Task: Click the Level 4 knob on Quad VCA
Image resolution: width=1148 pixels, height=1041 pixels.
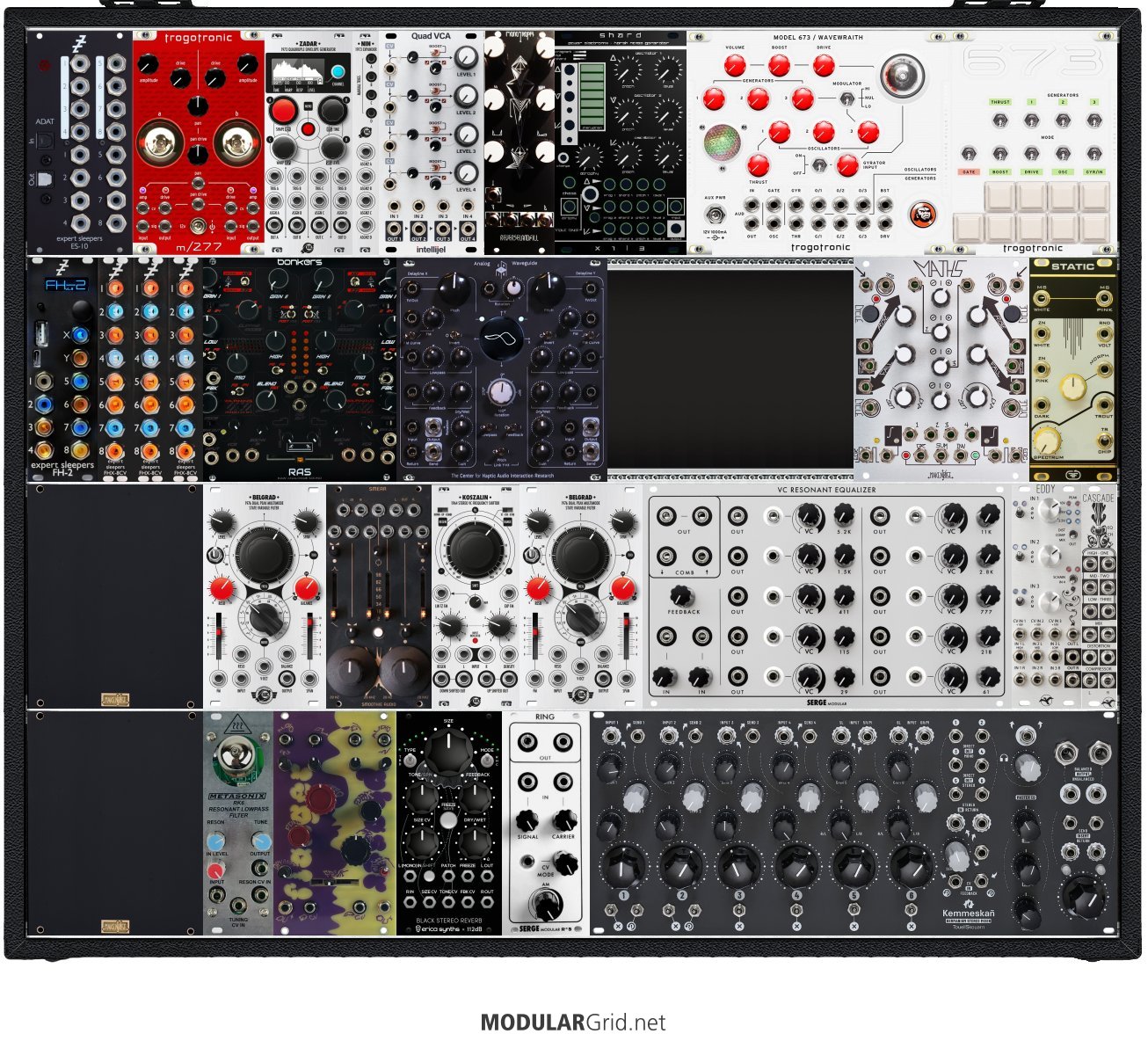Action: [466, 172]
